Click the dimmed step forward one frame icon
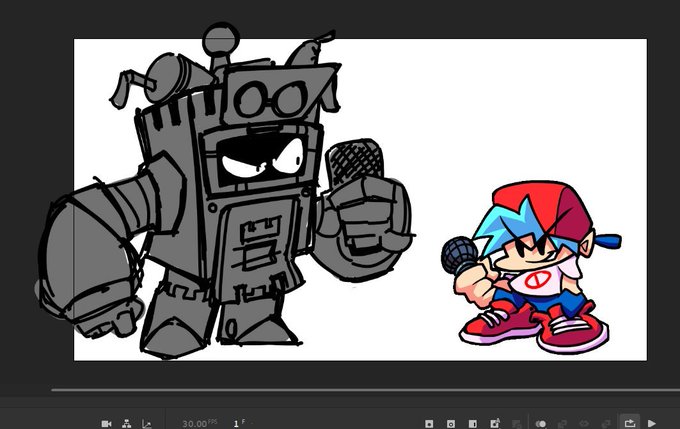This screenshot has width=680, height=429. tap(606, 423)
